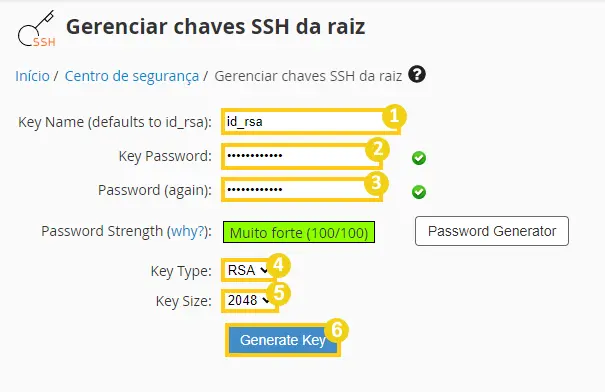Focus the Key Password field

click(302, 156)
